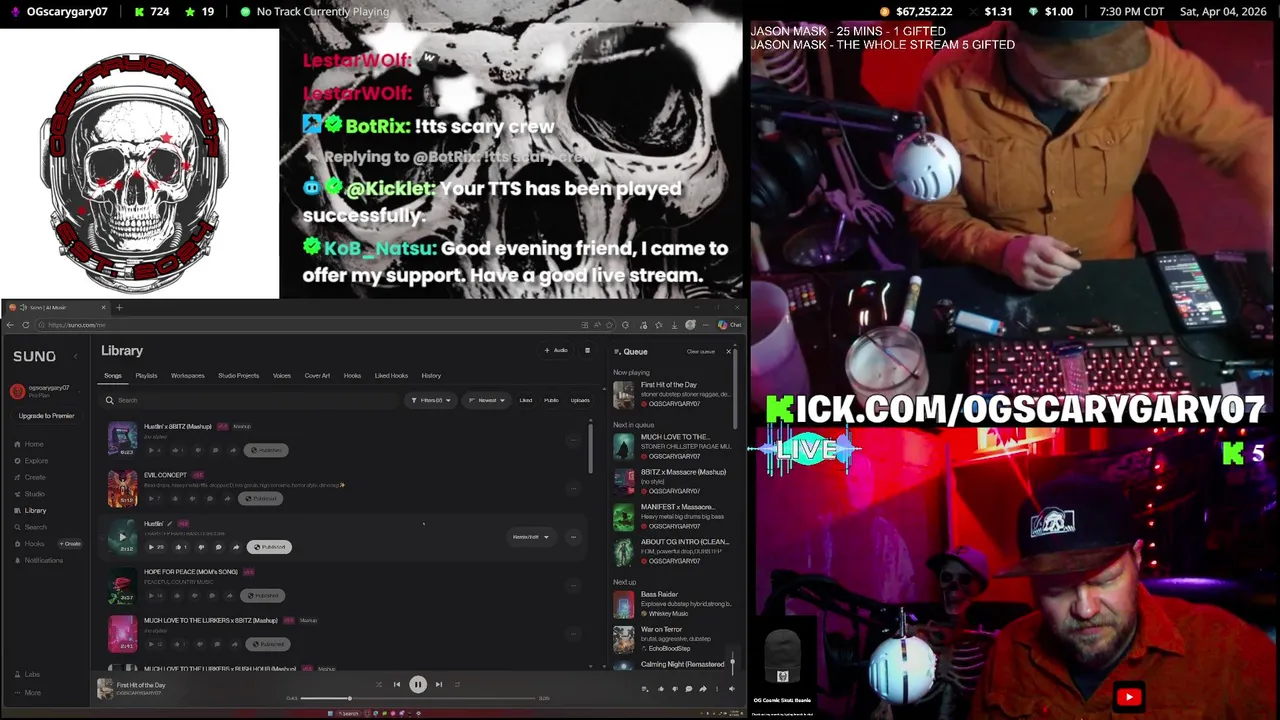
Task: Like the current song in player bar
Action: [660, 689]
